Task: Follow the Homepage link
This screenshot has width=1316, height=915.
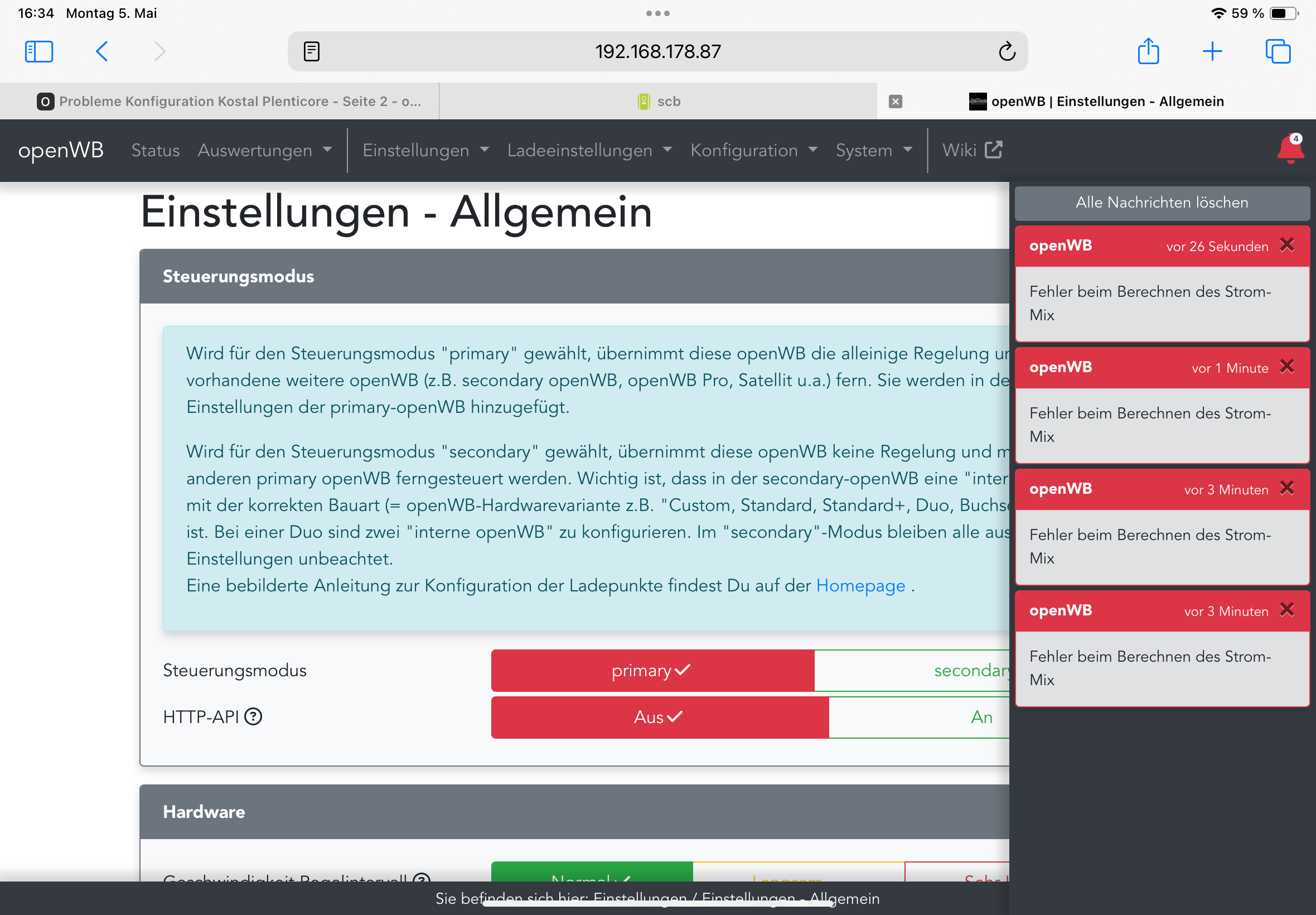Action: point(860,586)
